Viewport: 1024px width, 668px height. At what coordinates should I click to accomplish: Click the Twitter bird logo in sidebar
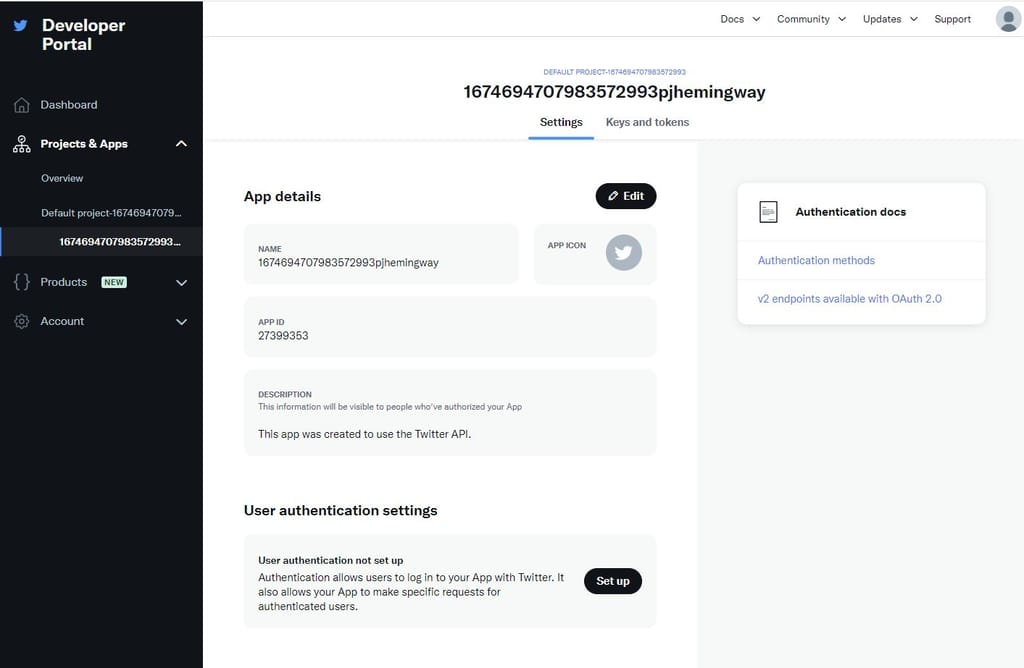(20, 25)
